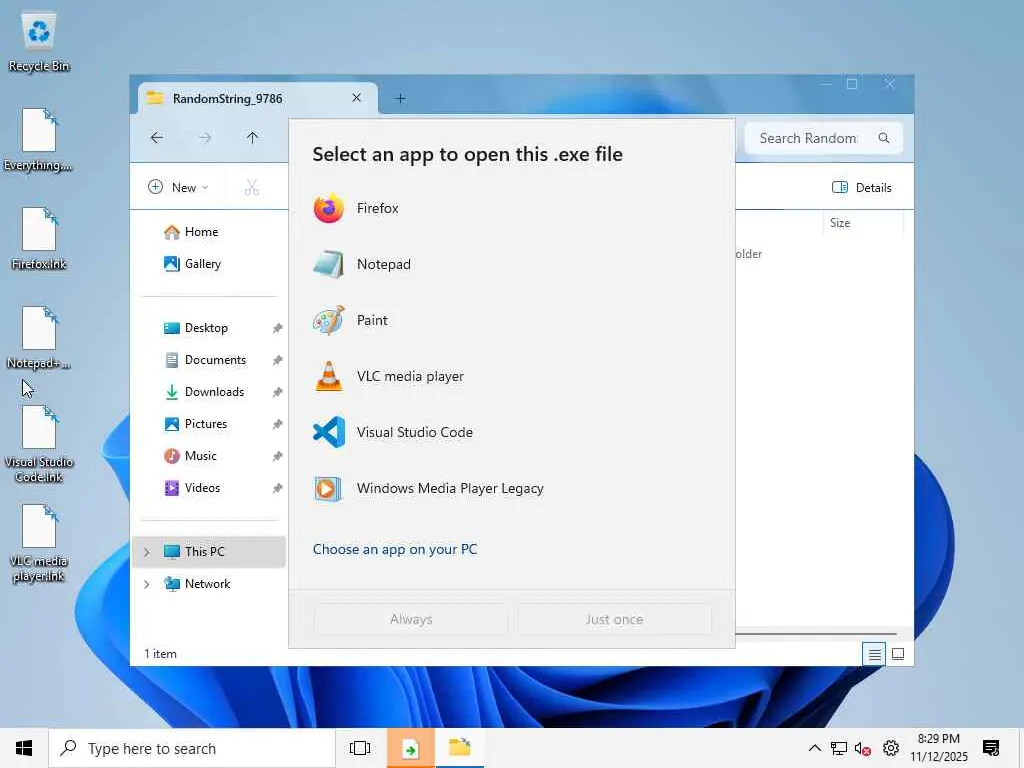The width and height of the screenshot is (1024, 768).
Task: Open the notification center icon
Action: pos(991,748)
